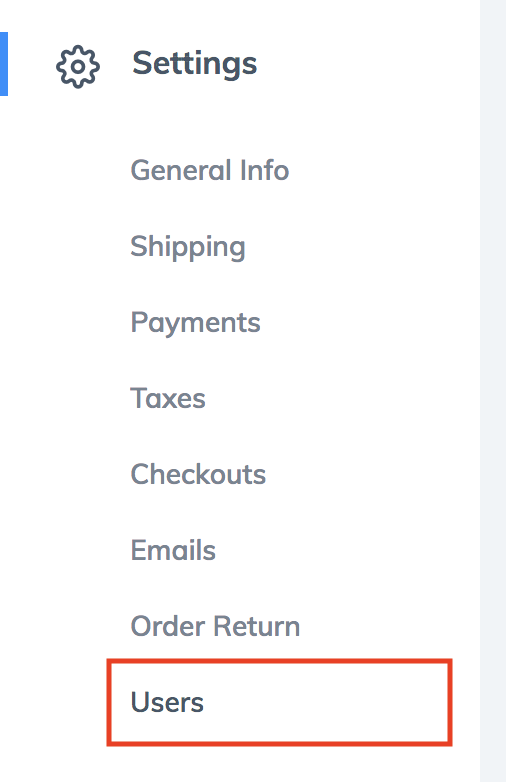Open the Settings section heading
This screenshot has height=782, width=506.
coord(194,65)
